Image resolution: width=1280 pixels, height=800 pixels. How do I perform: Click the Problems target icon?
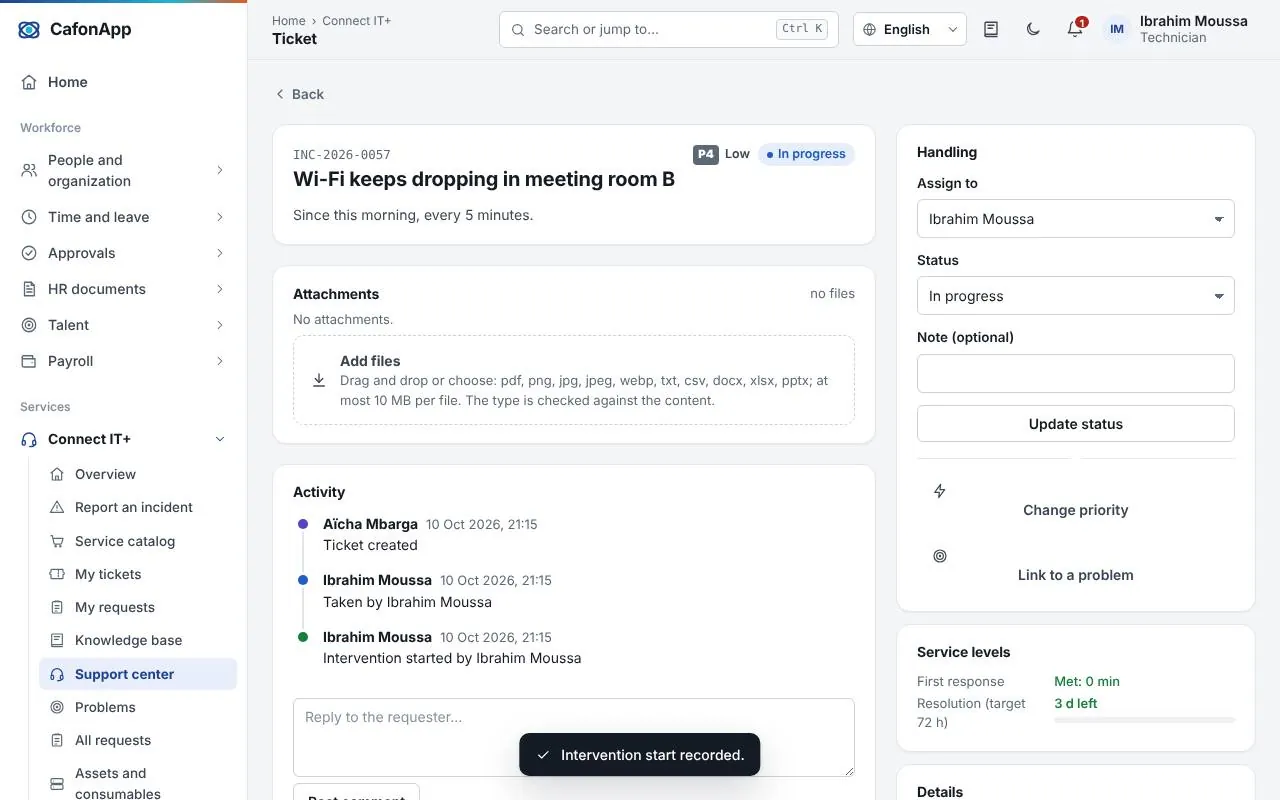57,707
